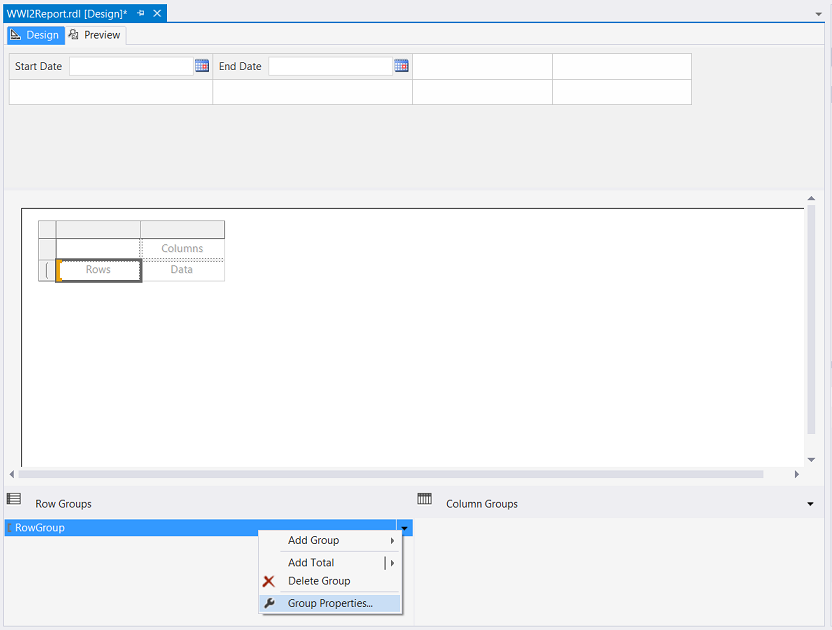This screenshot has width=832, height=630.
Task: Select the Rows cell in the matrix
Action: click(99, 270)
